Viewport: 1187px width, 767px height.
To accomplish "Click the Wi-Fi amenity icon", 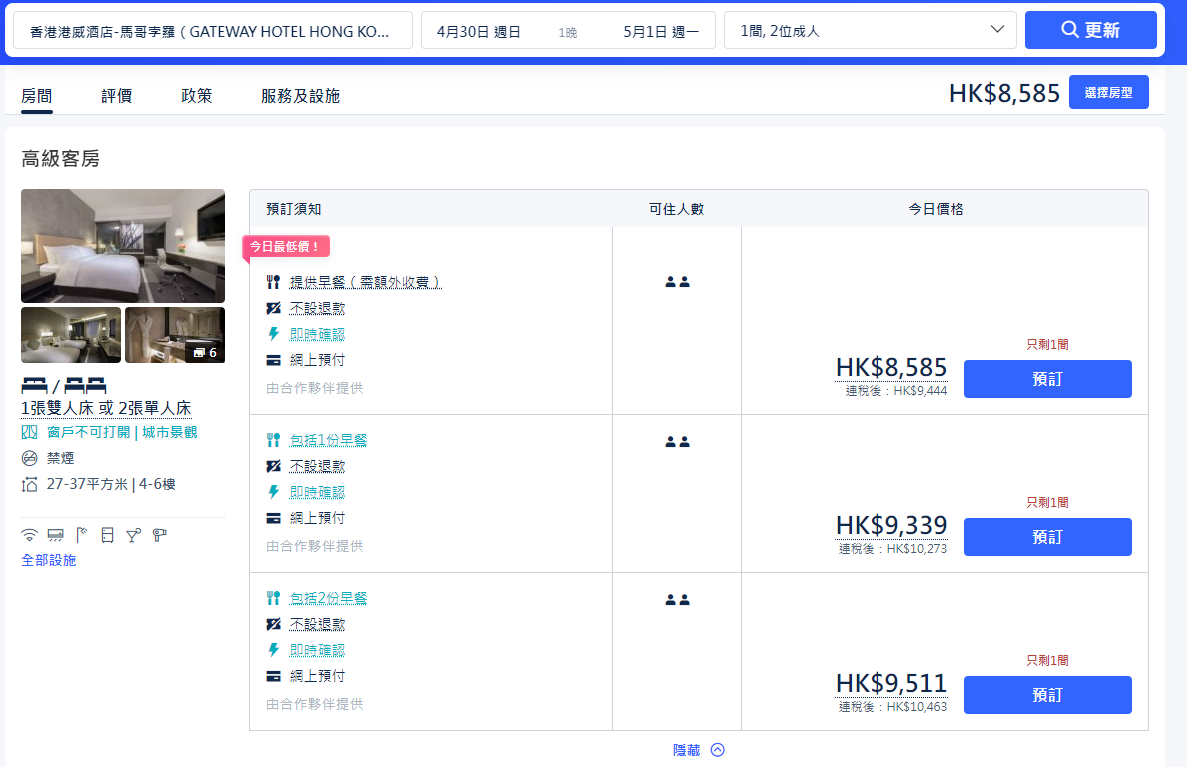I will [x=29, y=535].
